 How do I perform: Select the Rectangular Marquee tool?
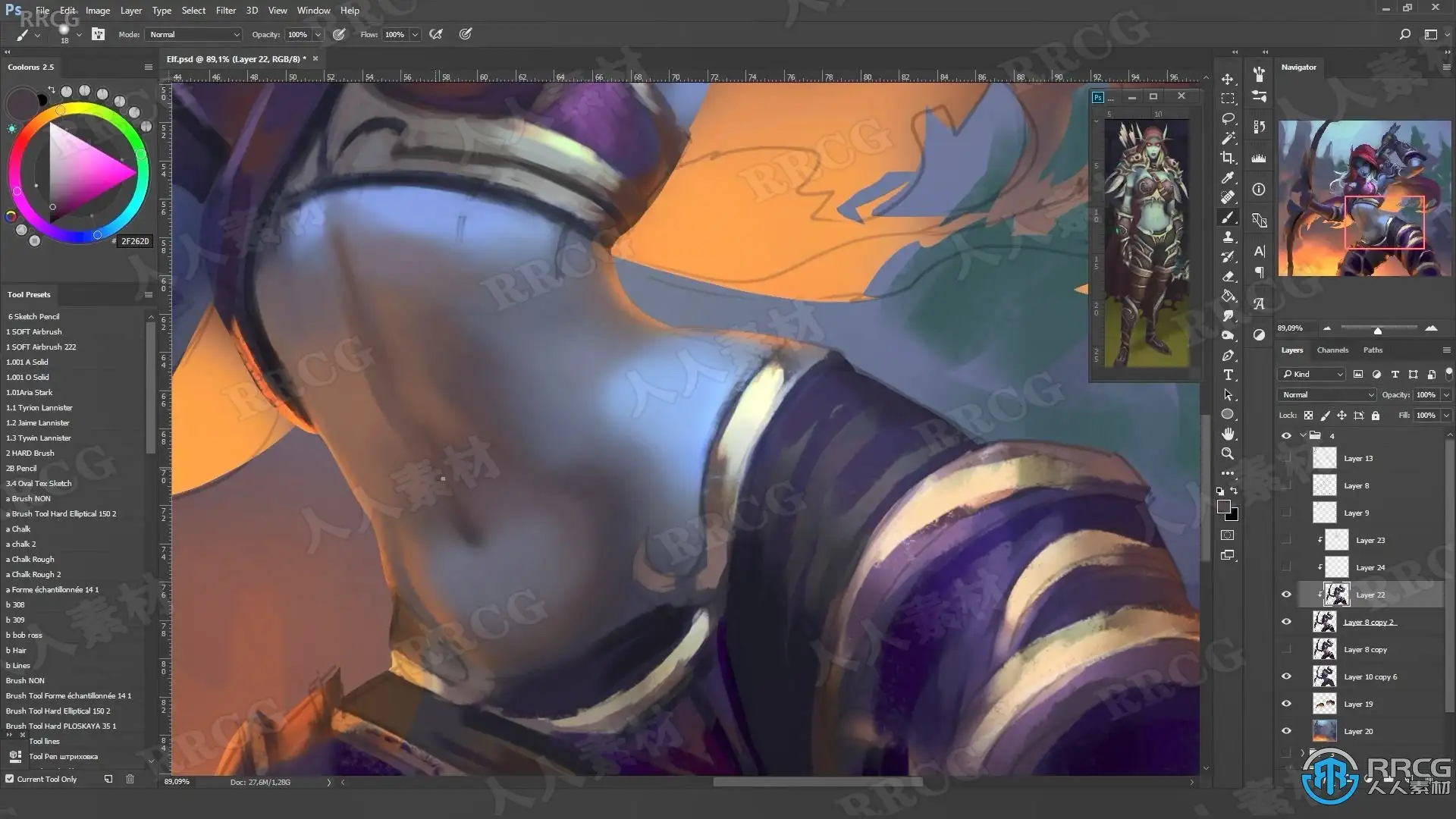point(1228,99)
